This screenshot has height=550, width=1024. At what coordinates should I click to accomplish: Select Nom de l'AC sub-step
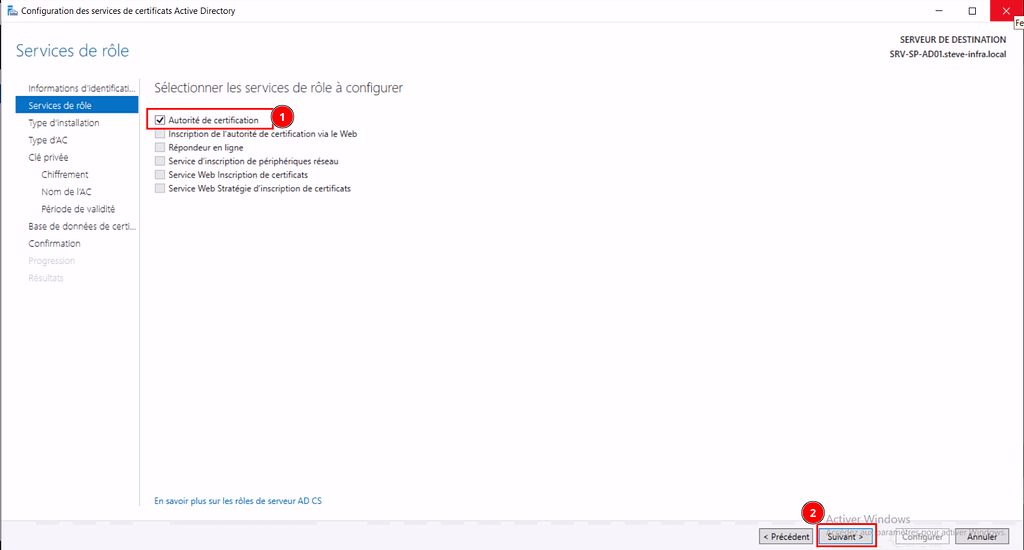pyautogui.click(x=66, y=191)
